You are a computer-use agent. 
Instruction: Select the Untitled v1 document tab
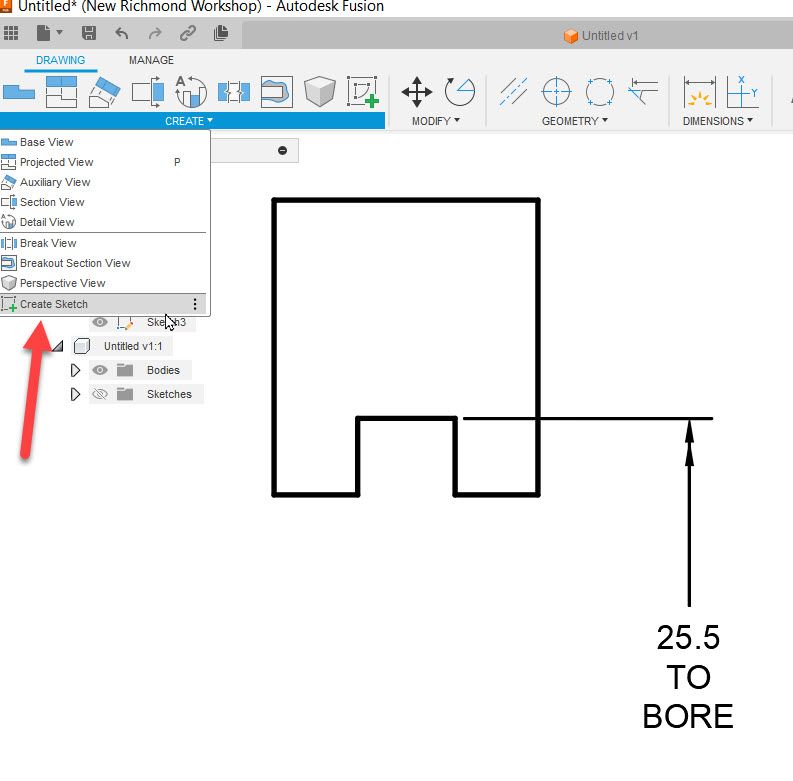coord(601,36)
